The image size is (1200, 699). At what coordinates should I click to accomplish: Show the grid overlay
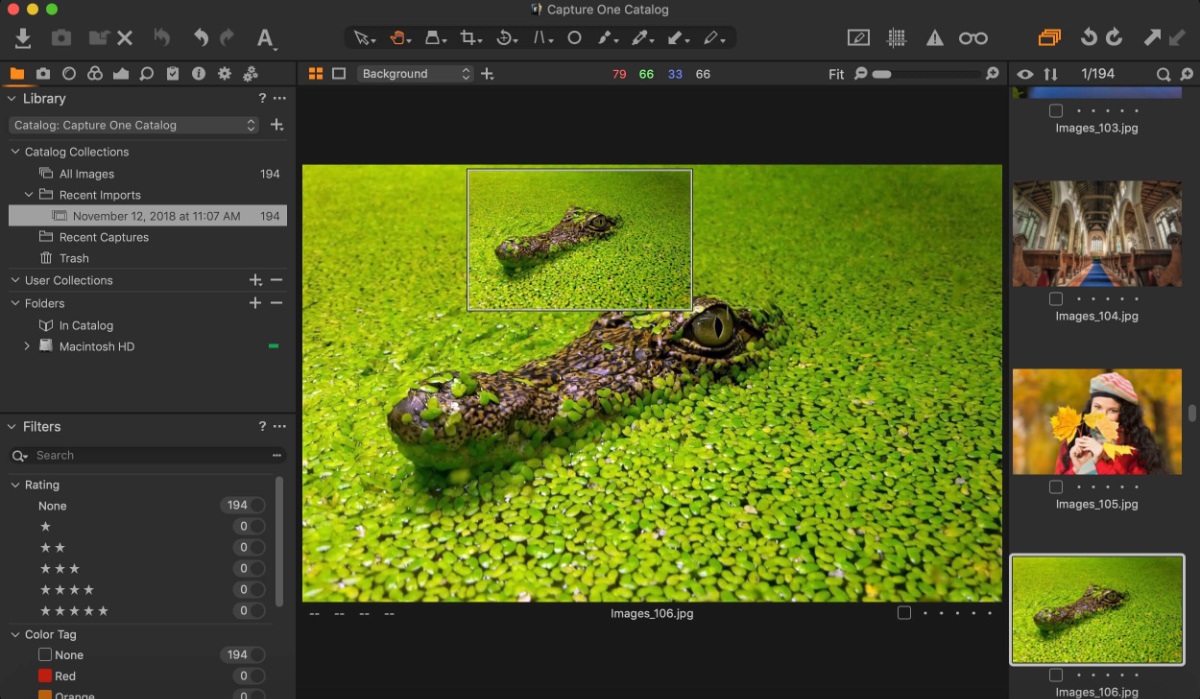point(897,38)
